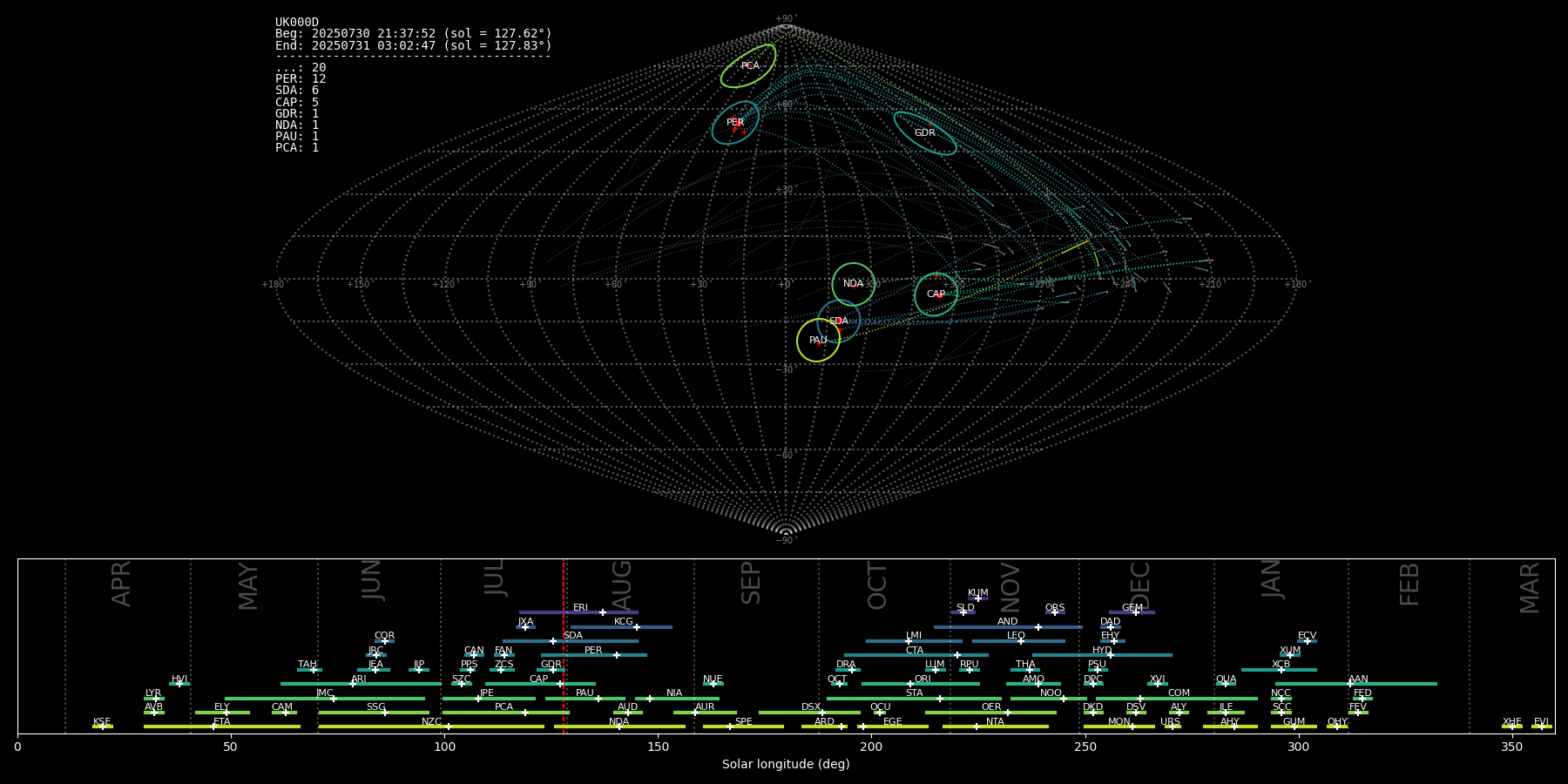Image resolution: width=1568 pixels, height=784 pixels.
Task: Click the PER radiant circle on sky map
Action: (x=735, y=123)
